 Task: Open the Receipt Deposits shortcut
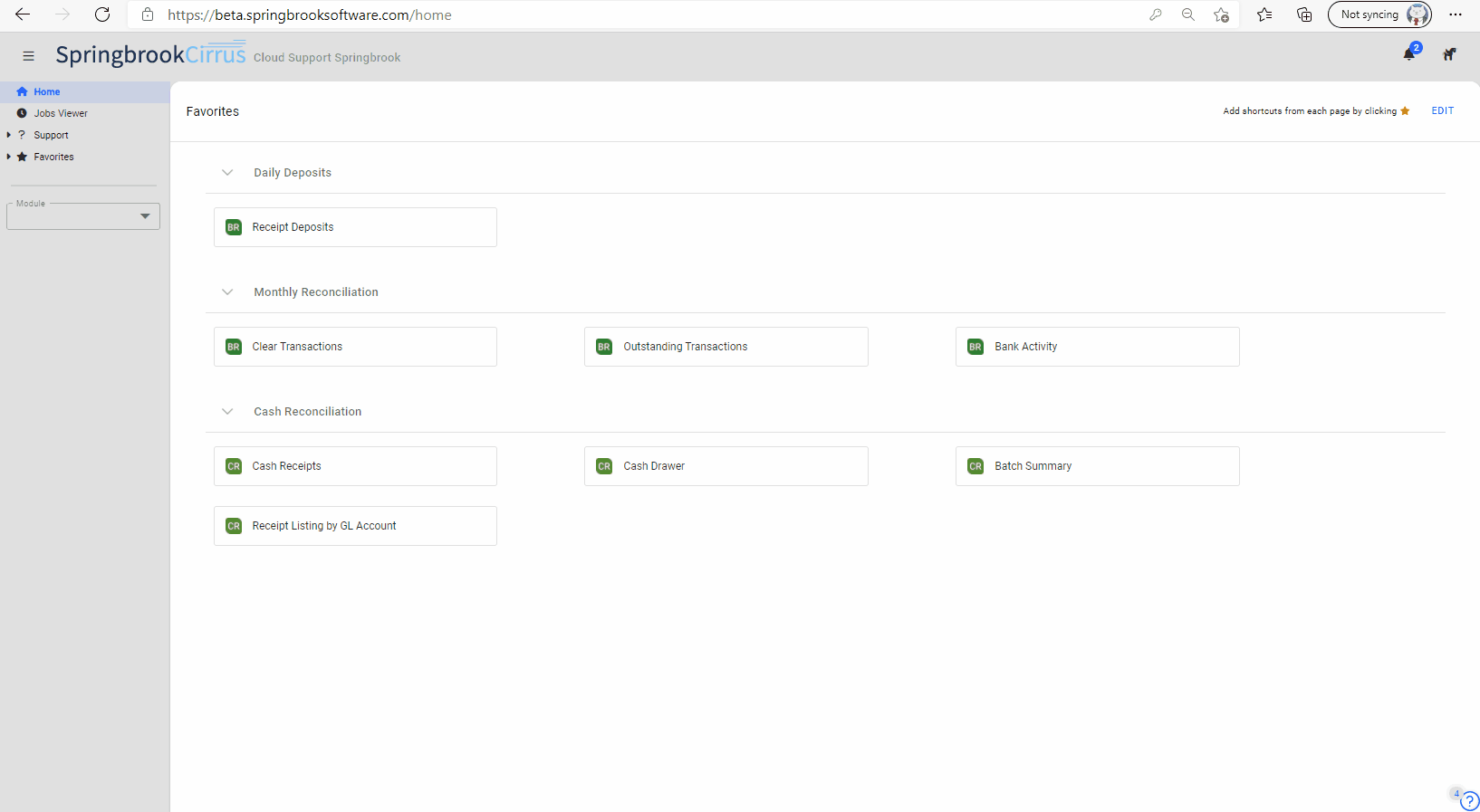pos(355,227)
